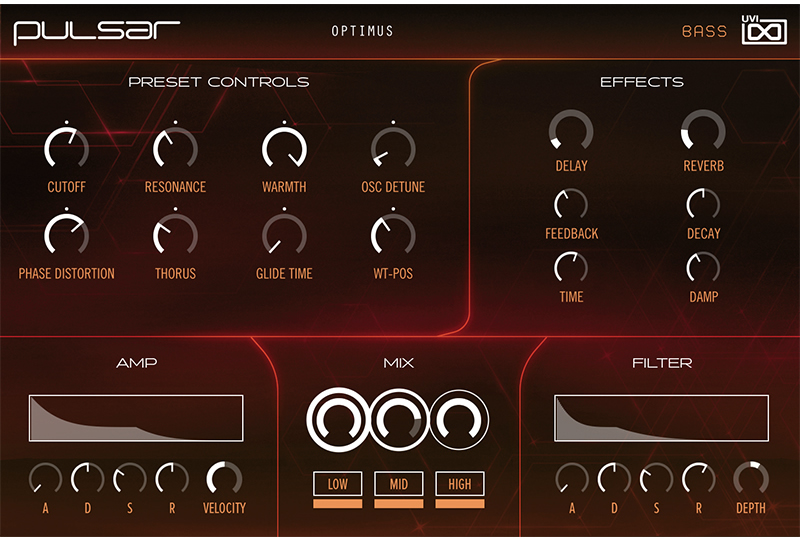
Task: Click the High mix level knob
Action: pyautogui.click(x=459, y=420)
